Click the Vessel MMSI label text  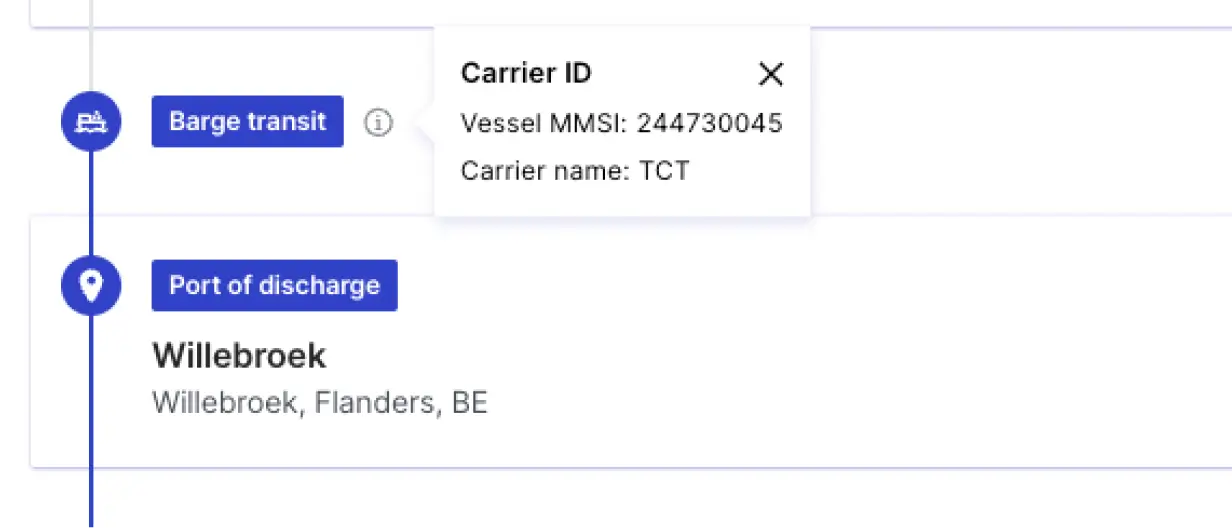pyautogui.click(x=544, y=123)
